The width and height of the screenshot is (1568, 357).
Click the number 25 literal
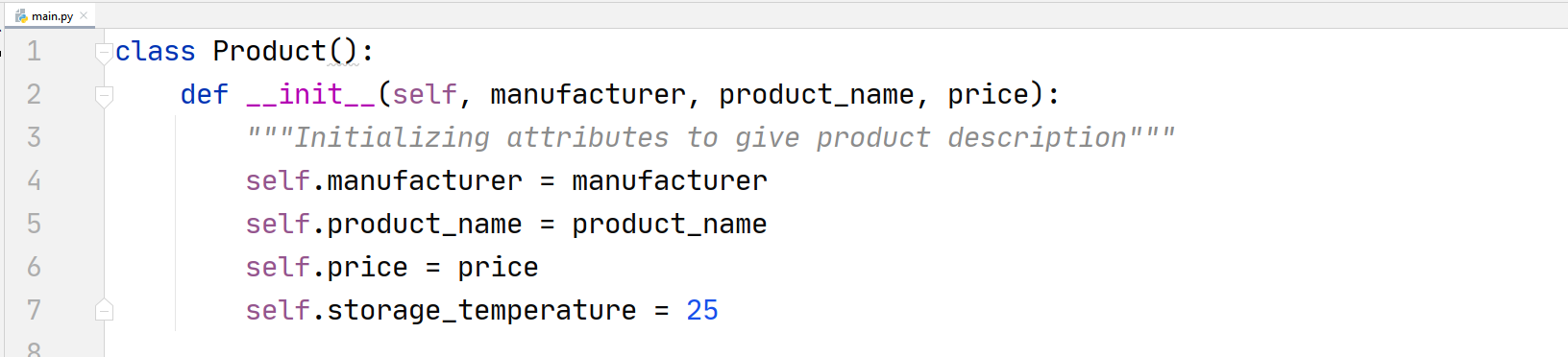click(x=702, y=310)
